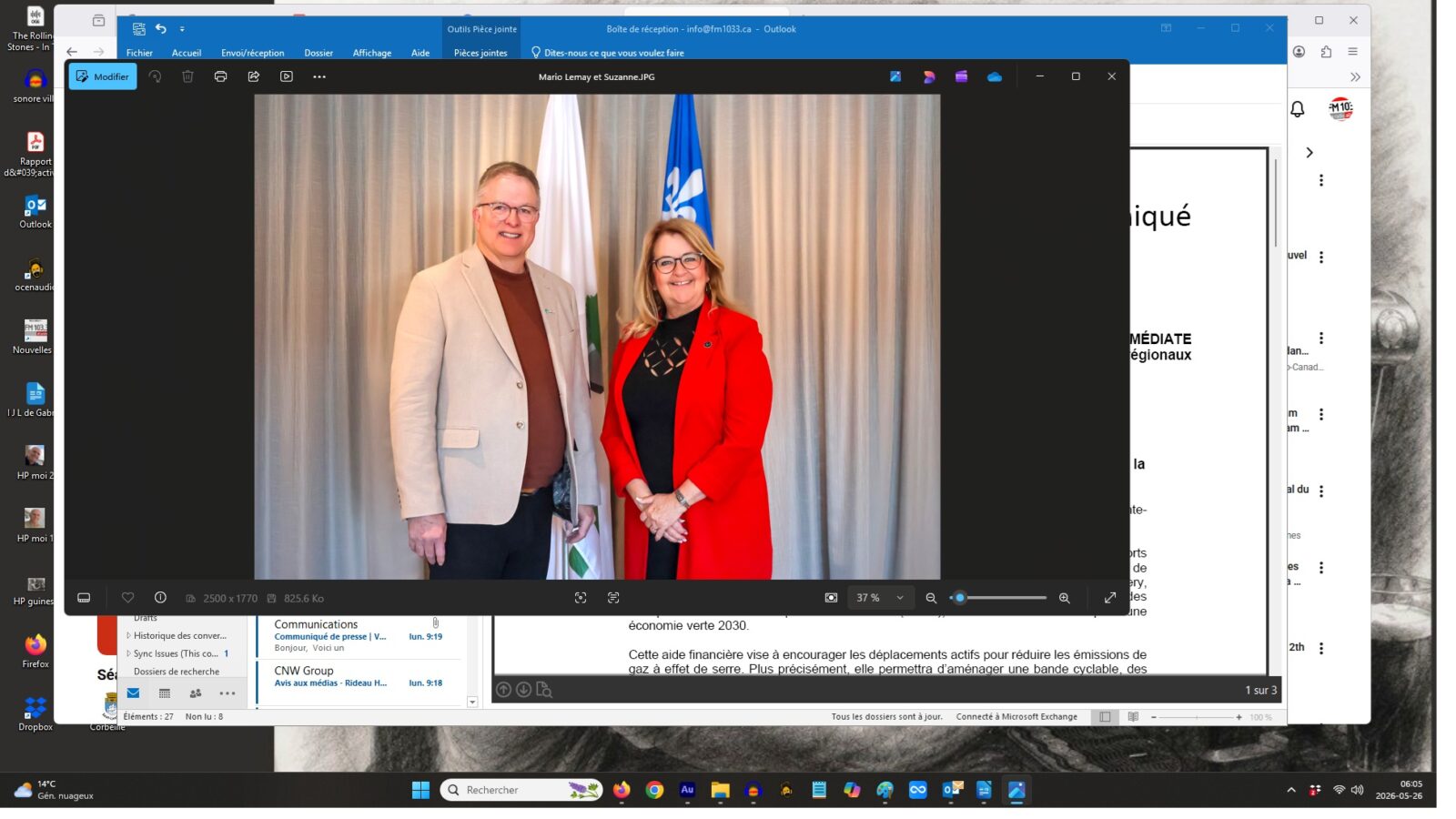Open the OneDrive cloud icon in Photos
Viewport: 1456px width, 819px height.
pos(995,76)
